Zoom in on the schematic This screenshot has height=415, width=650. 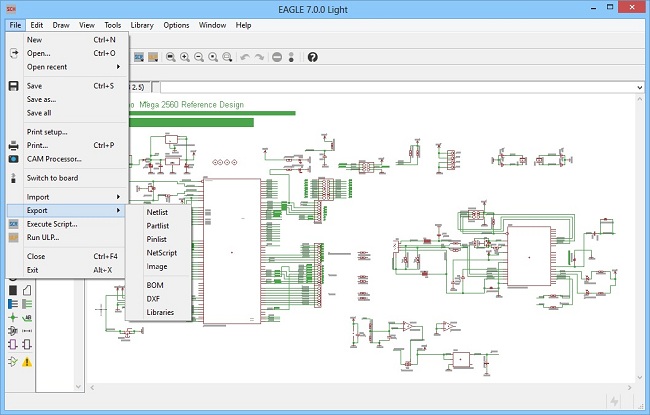point(185,57)
